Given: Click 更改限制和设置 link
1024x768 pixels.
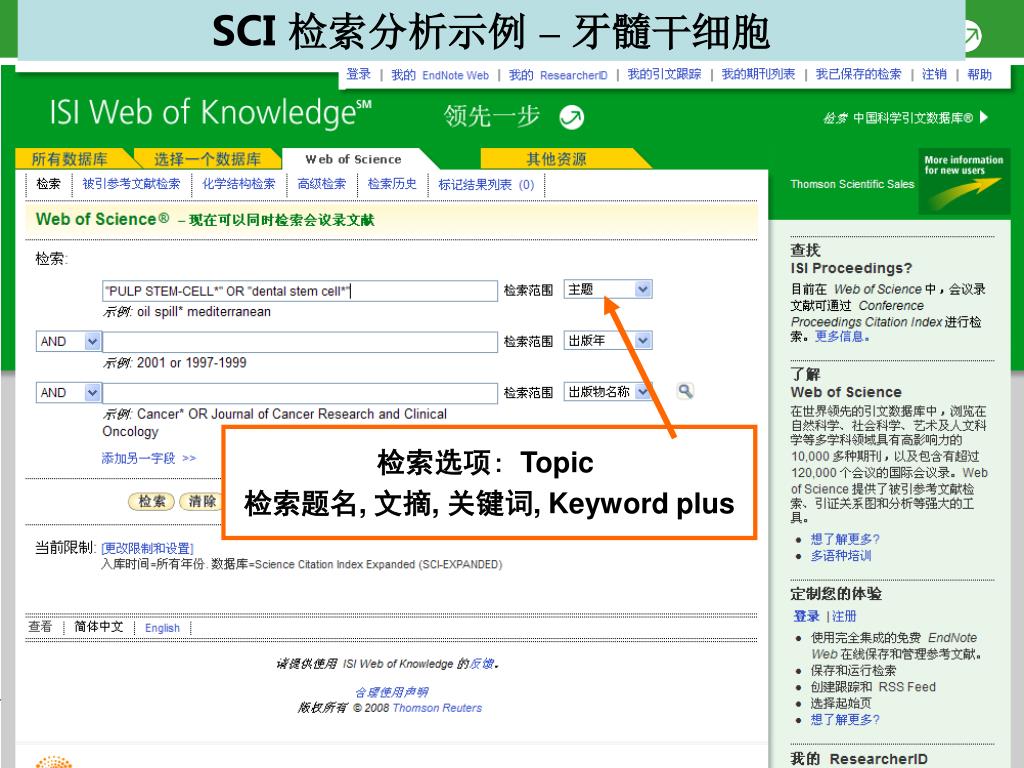Looking at the screenshot, I should click(x=147, y=549).
